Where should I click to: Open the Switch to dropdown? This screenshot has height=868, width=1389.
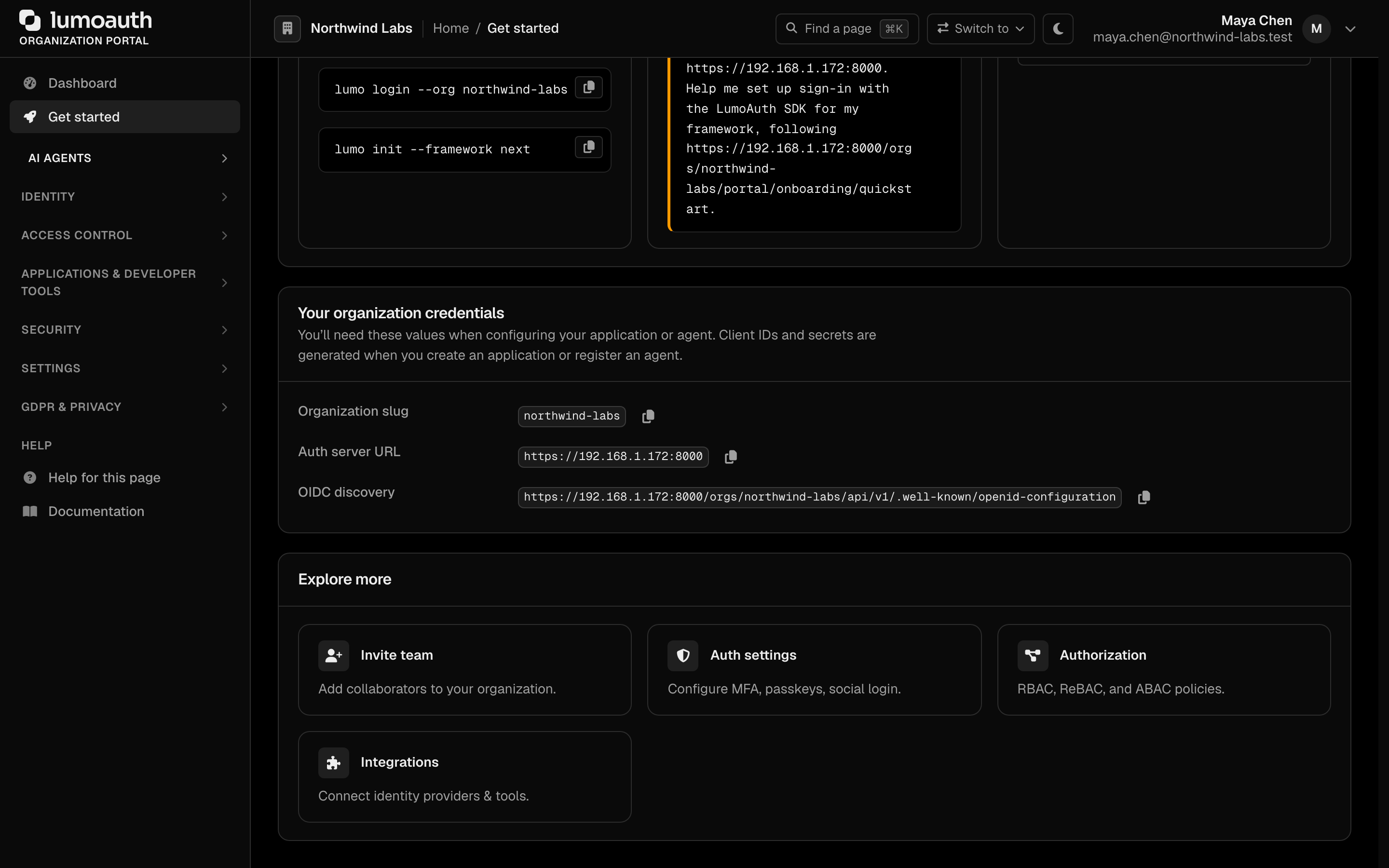pyautogui.click(x=980, y=29)
